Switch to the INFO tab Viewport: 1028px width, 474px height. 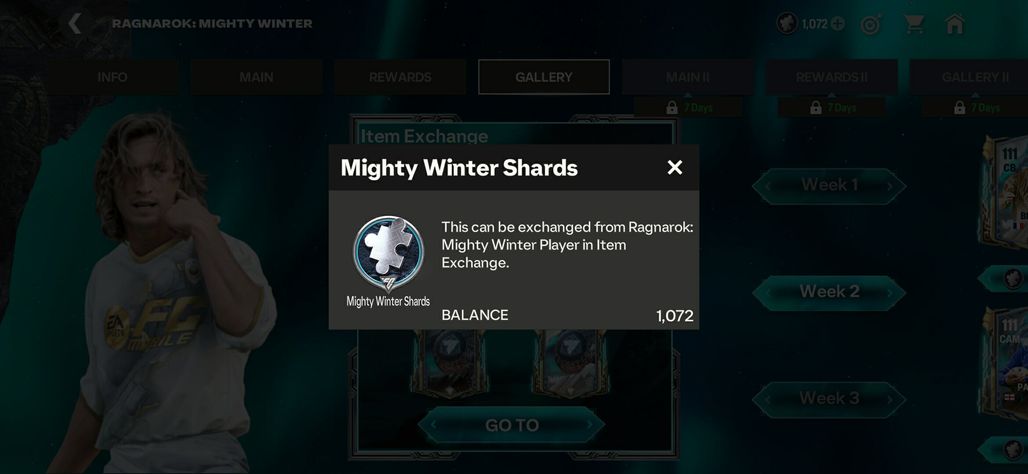[112, 77]
